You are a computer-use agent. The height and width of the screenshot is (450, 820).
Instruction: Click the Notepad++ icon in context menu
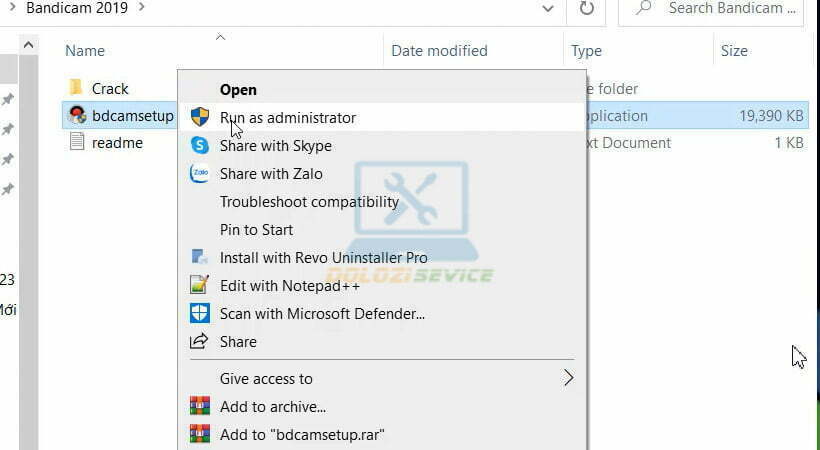[x=199, y=285]
